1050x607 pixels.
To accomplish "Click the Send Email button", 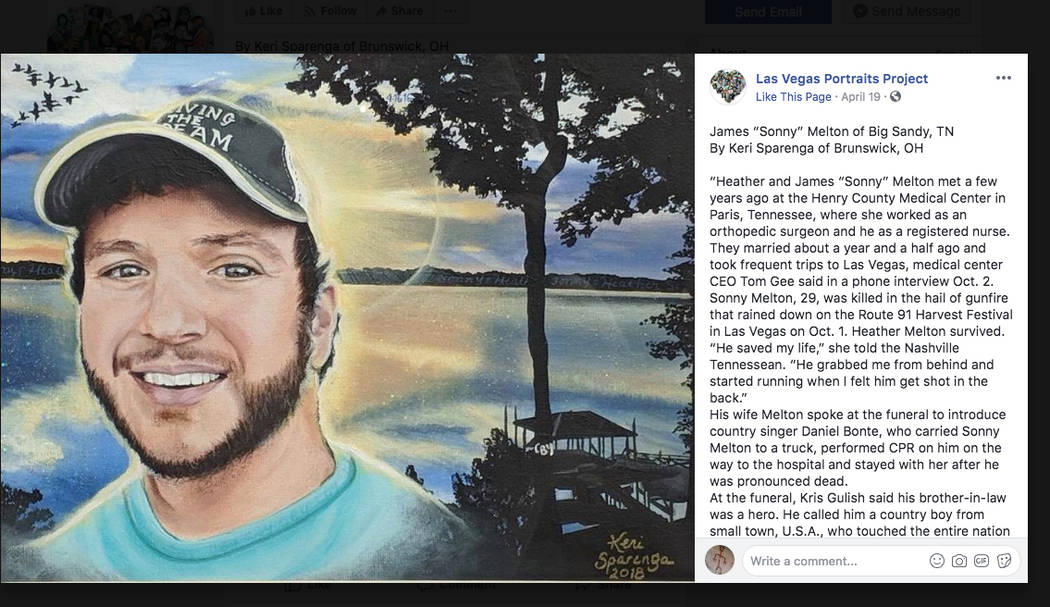I will point(767,12).
